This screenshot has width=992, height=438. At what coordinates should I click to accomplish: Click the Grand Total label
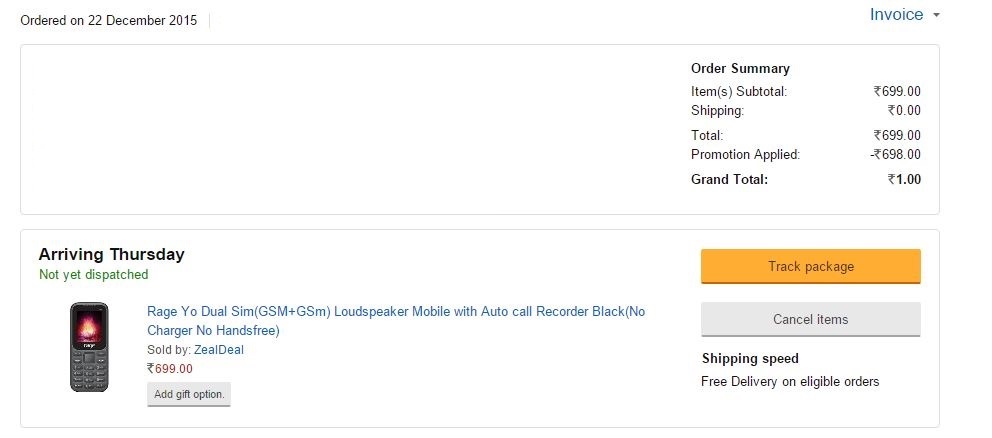[729, 179]
